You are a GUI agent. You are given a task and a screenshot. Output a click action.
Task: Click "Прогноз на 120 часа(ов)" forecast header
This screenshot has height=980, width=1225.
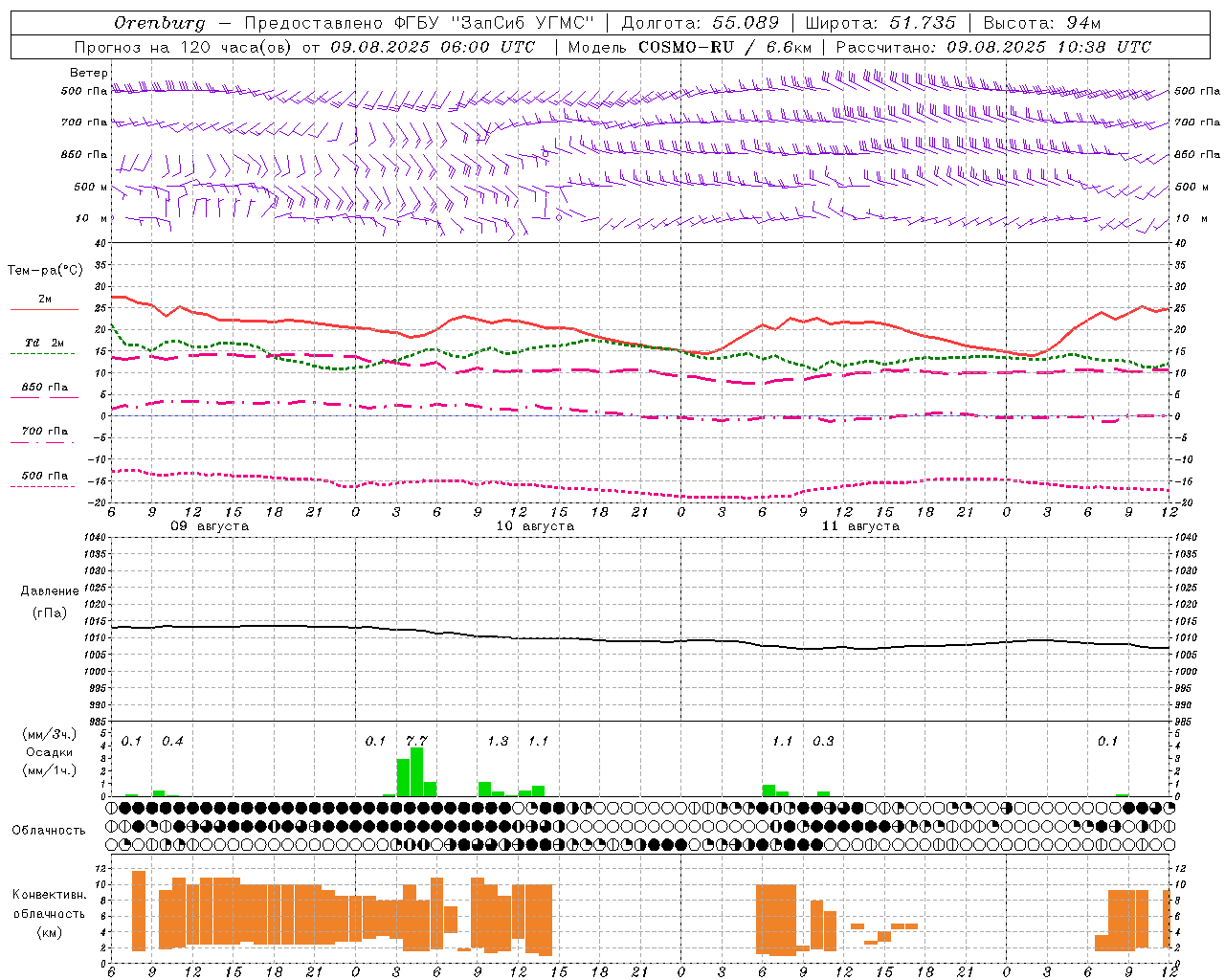pos(185,47)
